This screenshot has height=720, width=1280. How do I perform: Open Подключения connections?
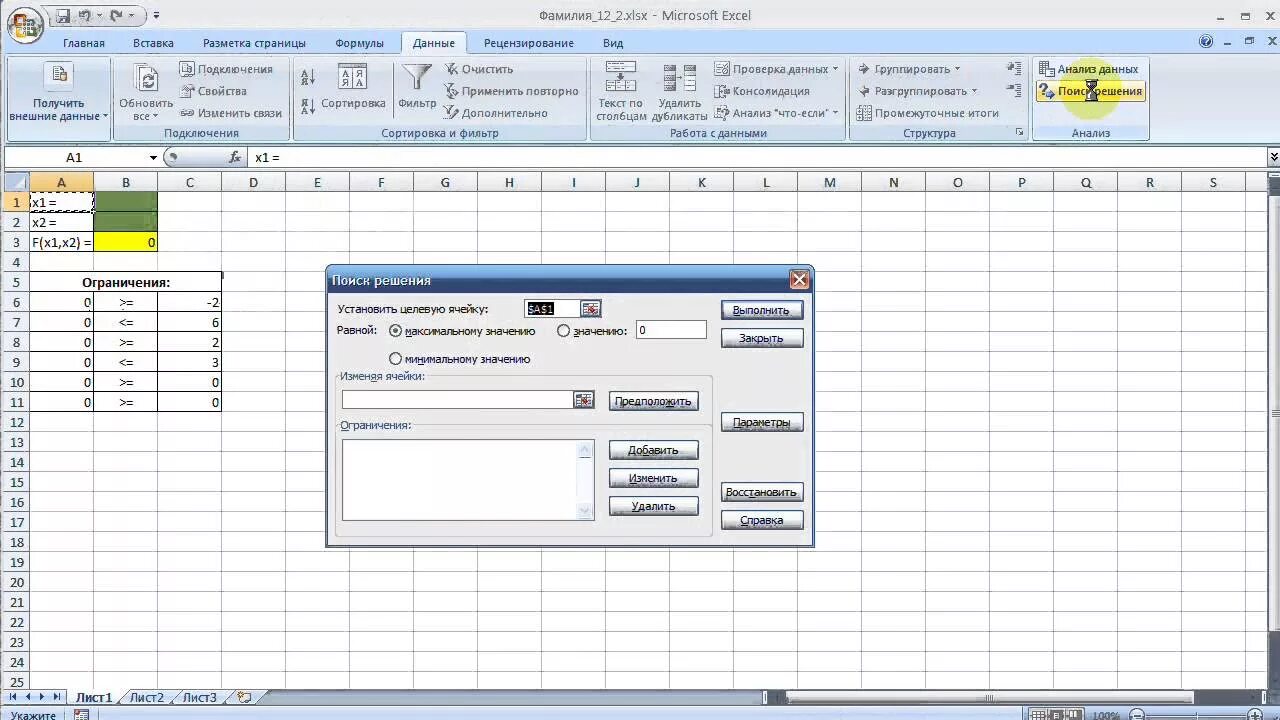tap(226, 69)
